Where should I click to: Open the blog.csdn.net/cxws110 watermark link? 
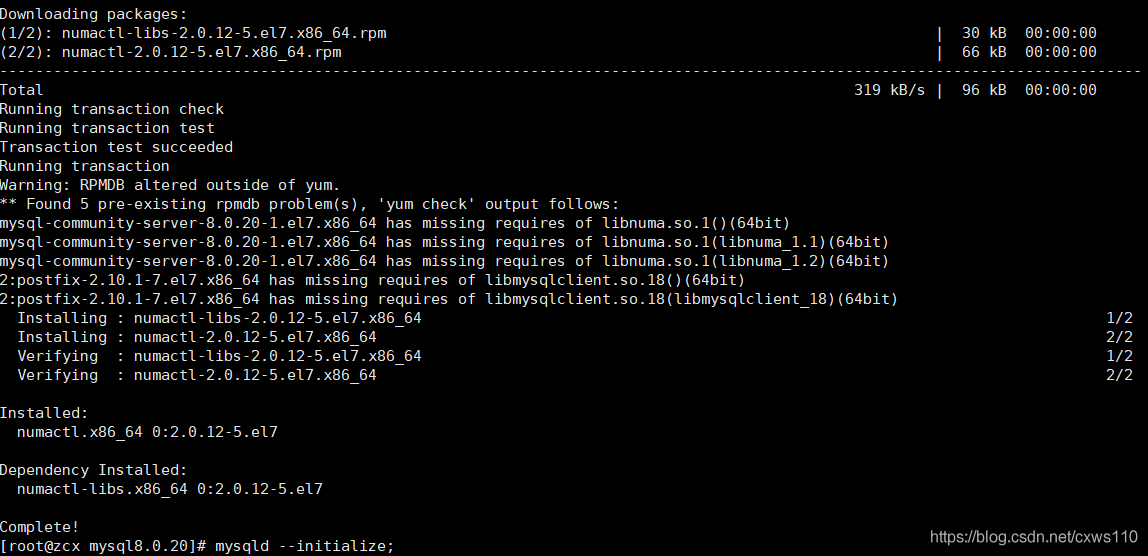tap(1034, 537)
